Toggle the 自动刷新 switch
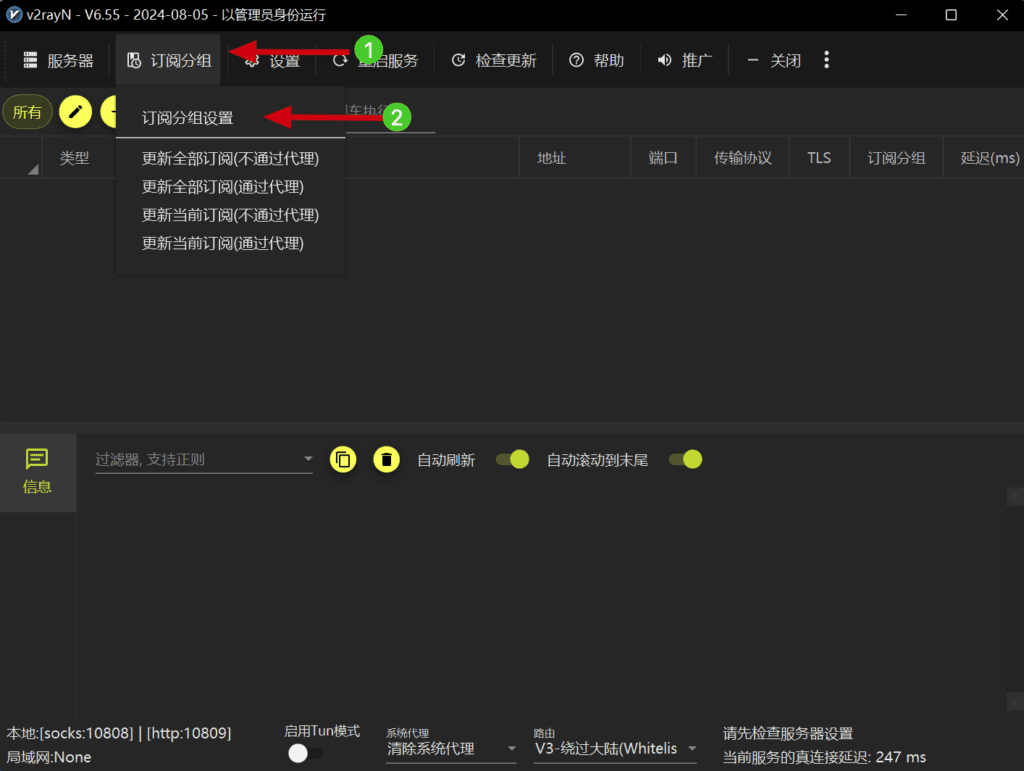This screenshot has width=1024, height=771. [x=513, y=460]
